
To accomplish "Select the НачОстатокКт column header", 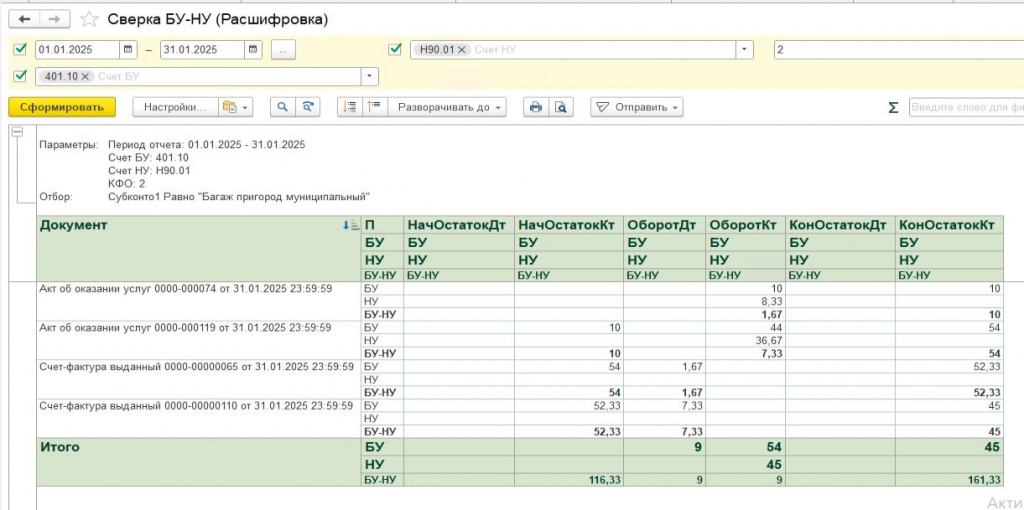I will pos(566,226).
